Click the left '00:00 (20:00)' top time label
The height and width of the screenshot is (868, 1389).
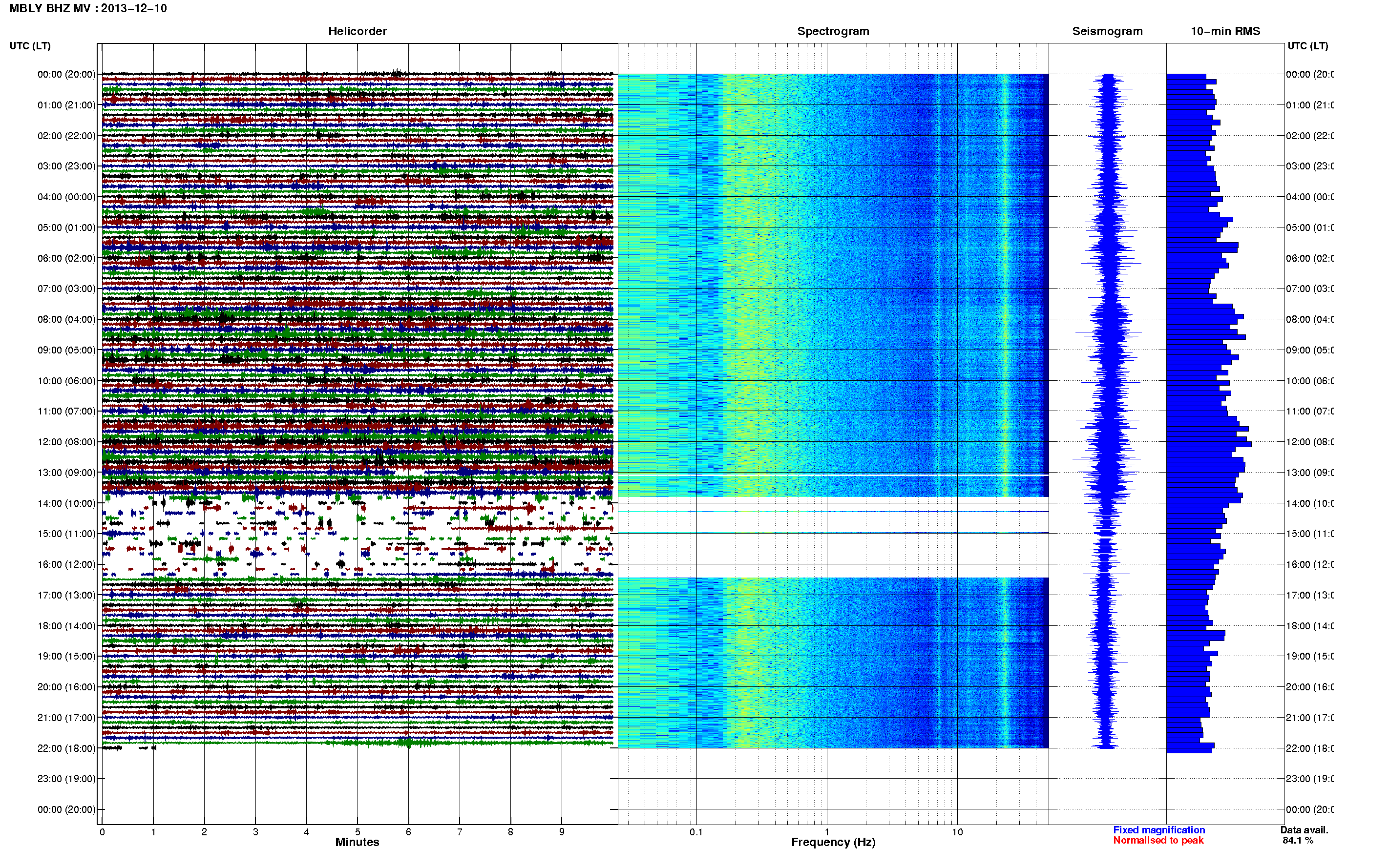point(66,74)
